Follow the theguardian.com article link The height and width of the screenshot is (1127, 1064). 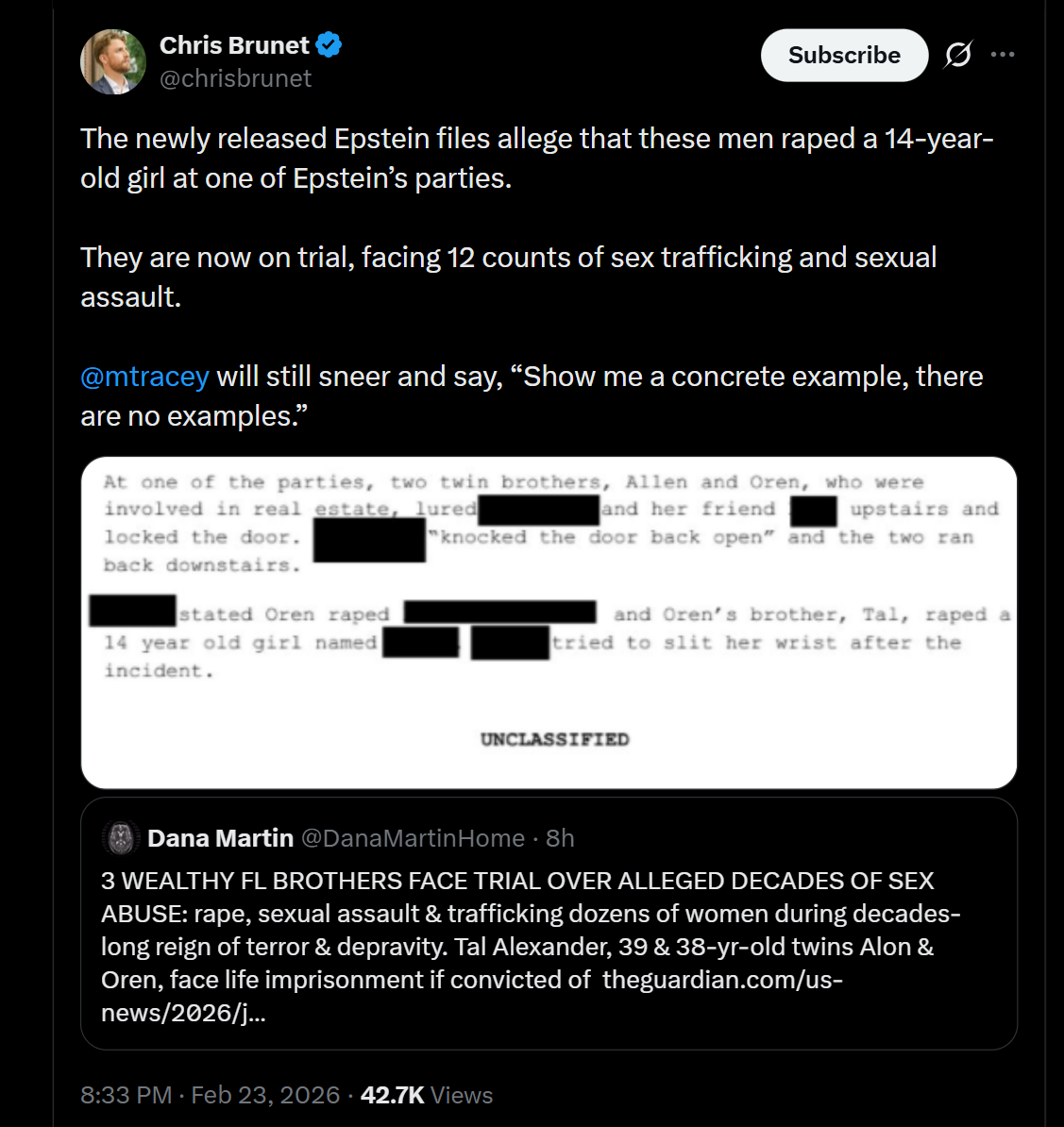click(721, 980)
